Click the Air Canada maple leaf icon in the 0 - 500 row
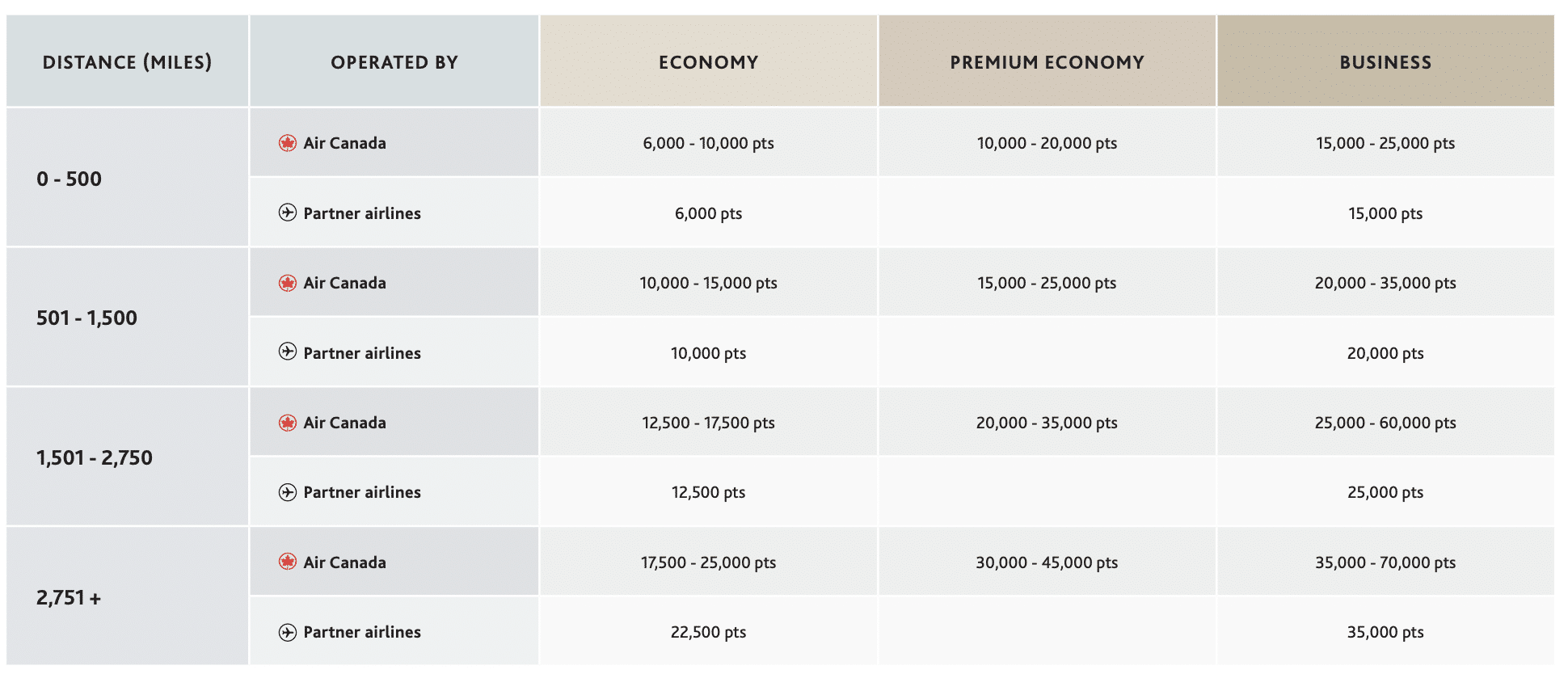The width and height of the screenshot is (1568, 674). 288,143
